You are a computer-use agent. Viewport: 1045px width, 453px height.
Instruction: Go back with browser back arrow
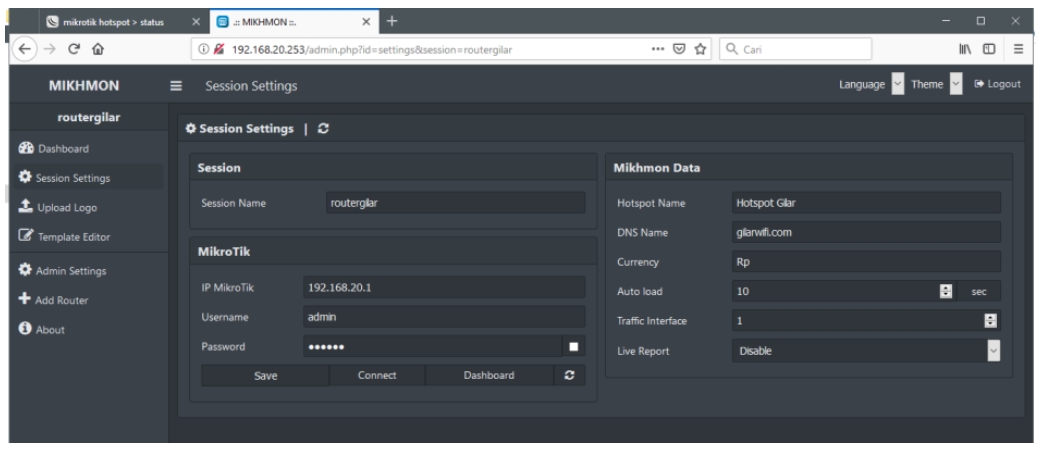pos(25,49)
